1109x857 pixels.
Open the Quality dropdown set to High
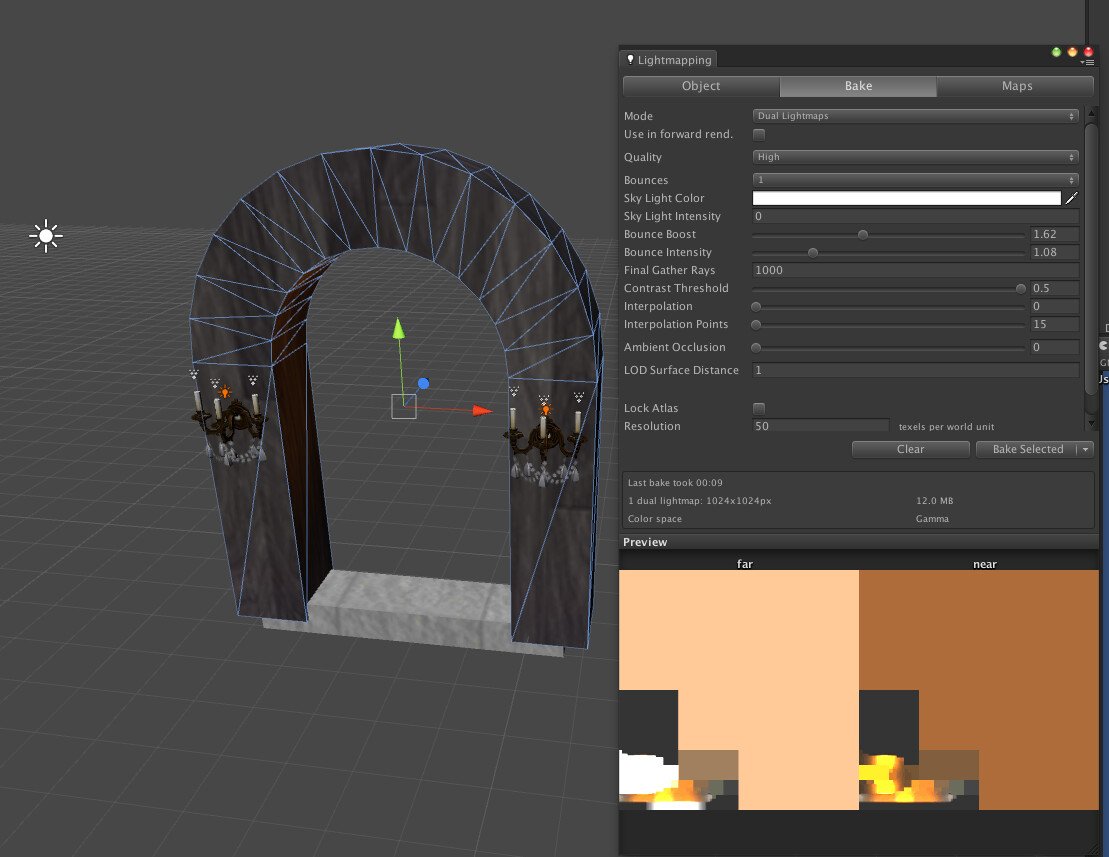click(915, 157)
